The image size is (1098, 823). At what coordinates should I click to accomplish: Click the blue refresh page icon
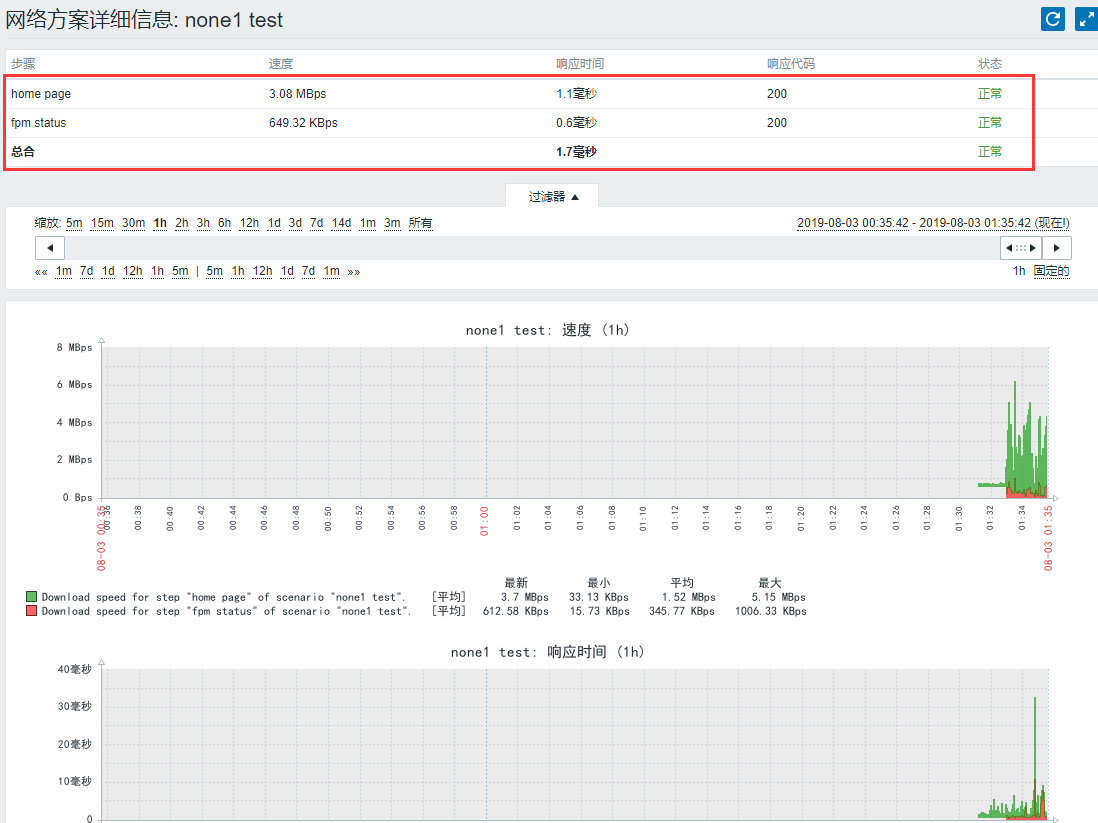1052,19
